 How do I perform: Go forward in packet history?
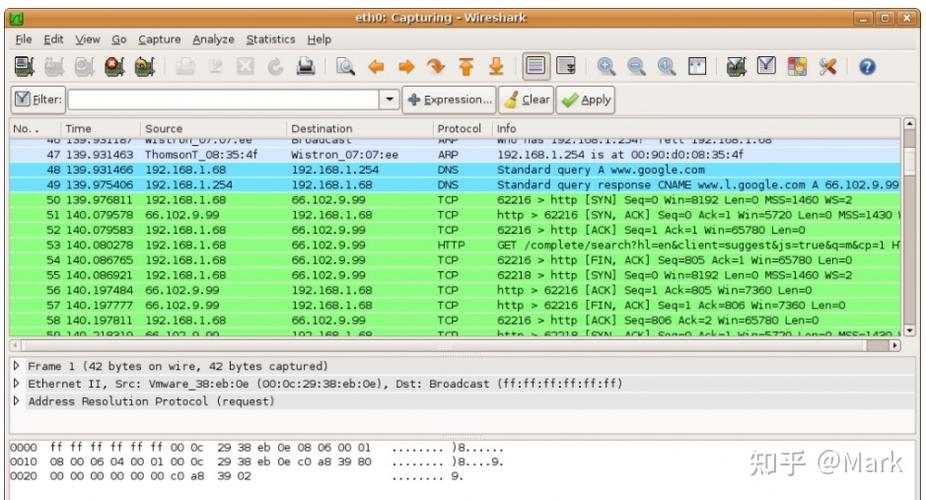click(x=406, y=66)
